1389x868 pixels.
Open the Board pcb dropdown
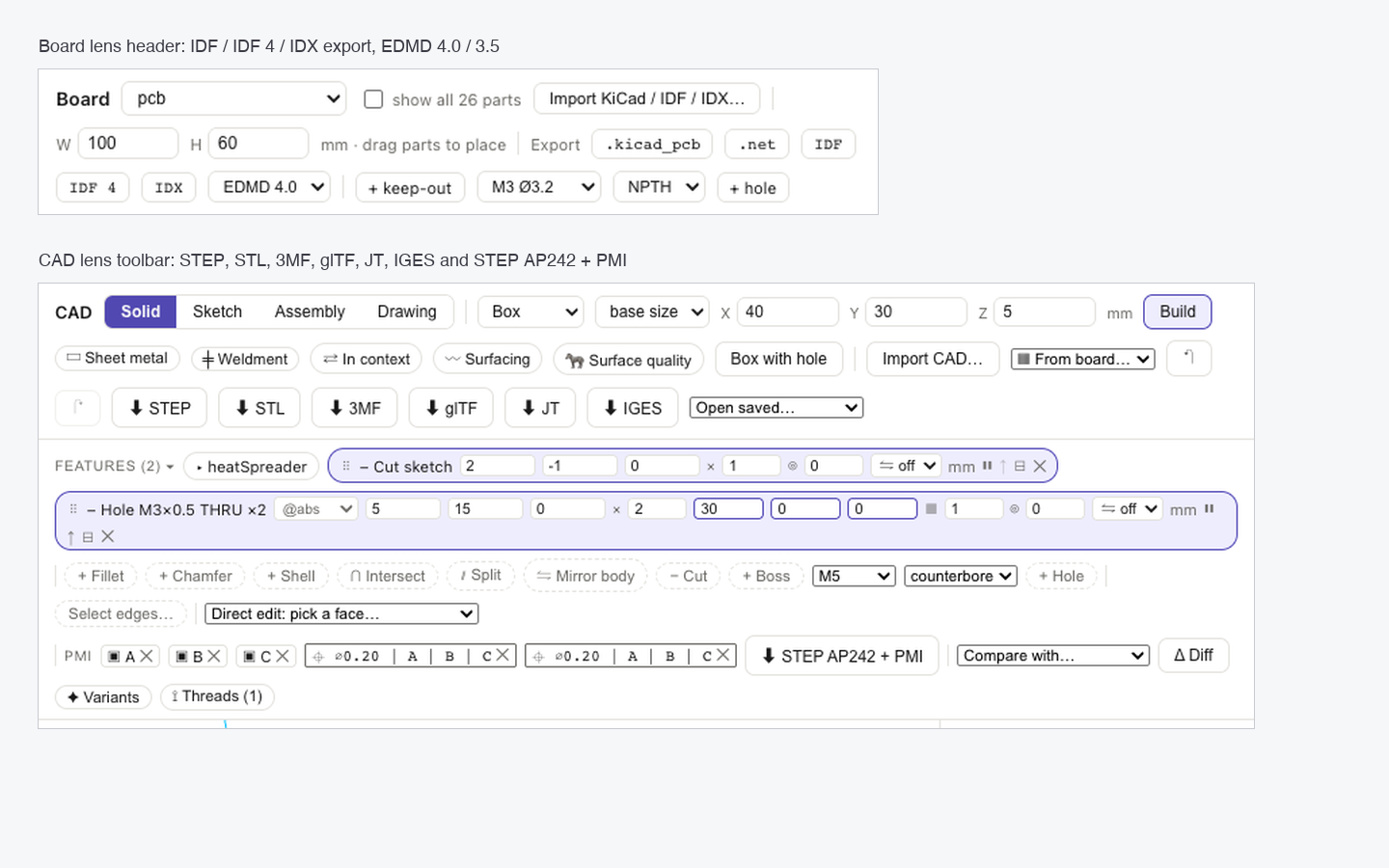click(x=234, y=98)
